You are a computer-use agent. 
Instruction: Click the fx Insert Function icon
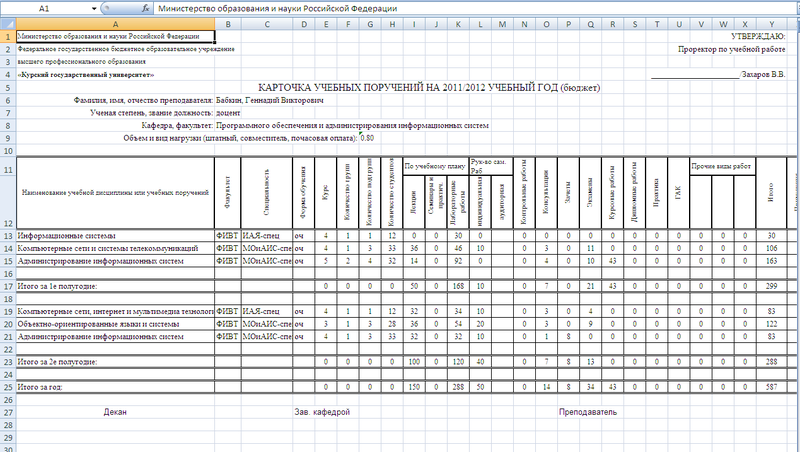click(145, 8)
